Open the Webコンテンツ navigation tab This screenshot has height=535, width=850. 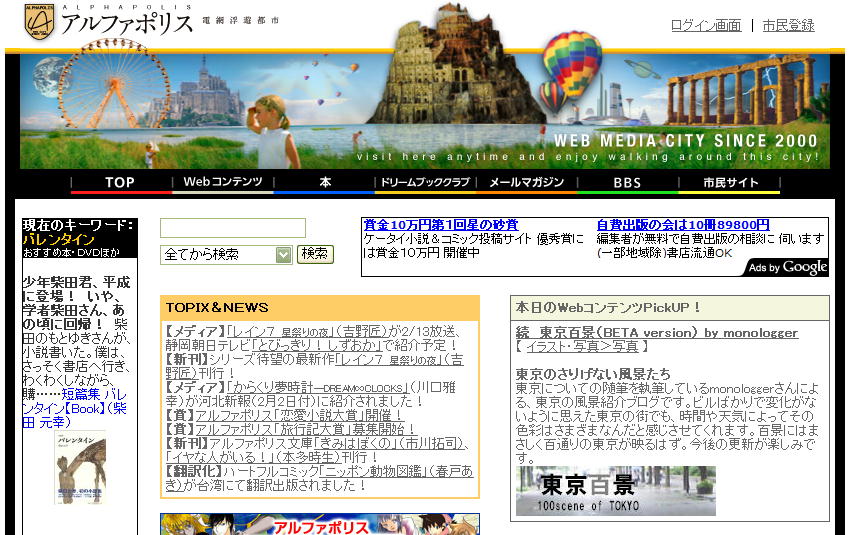(222, 182)
